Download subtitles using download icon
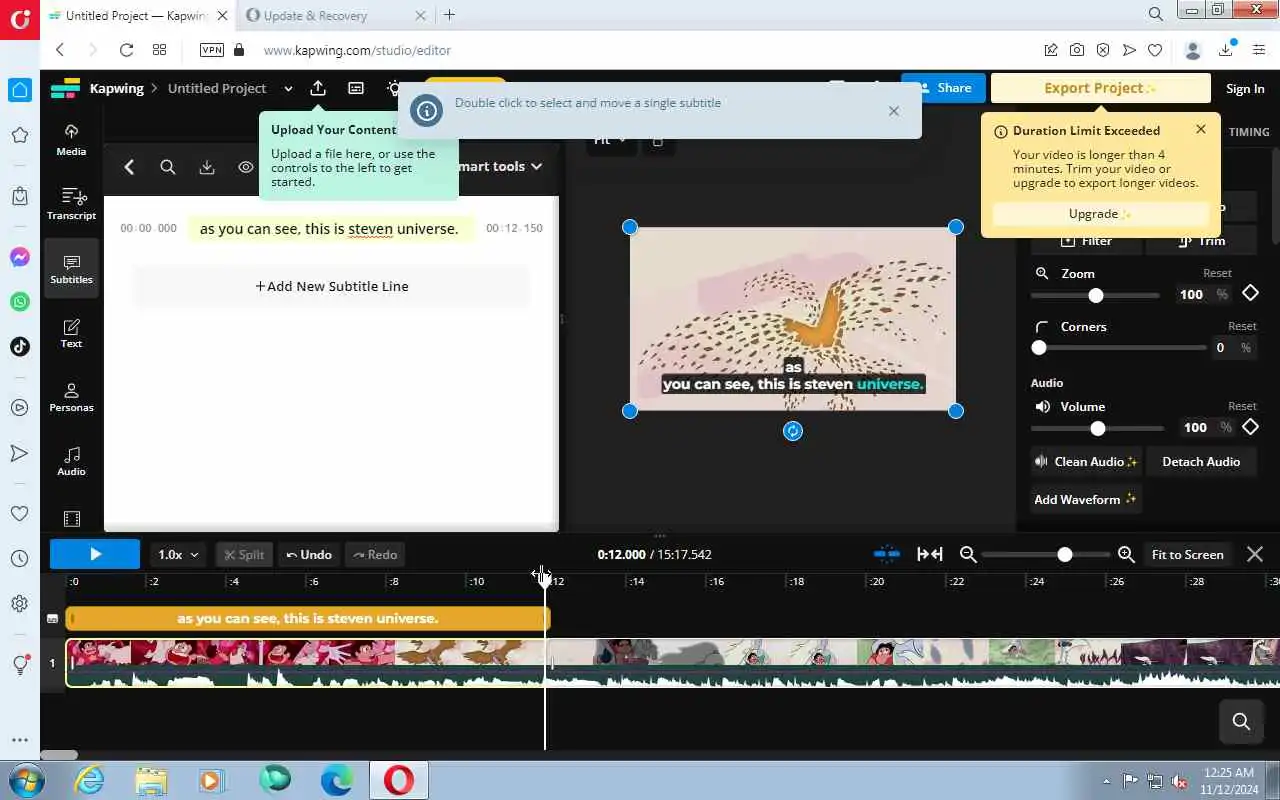The height and width of the screenshot is (800, 1280). click(207, 167)
